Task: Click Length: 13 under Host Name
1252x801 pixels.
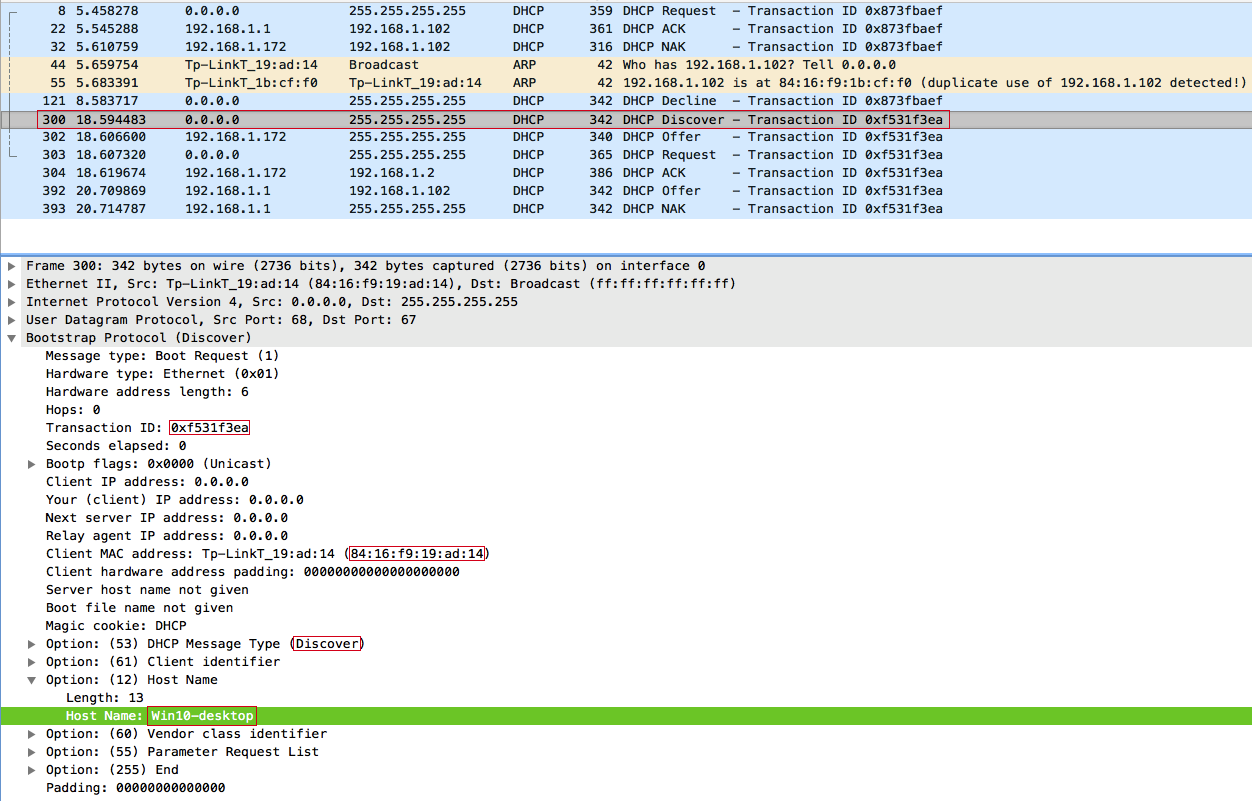Action: pos(105,698)
